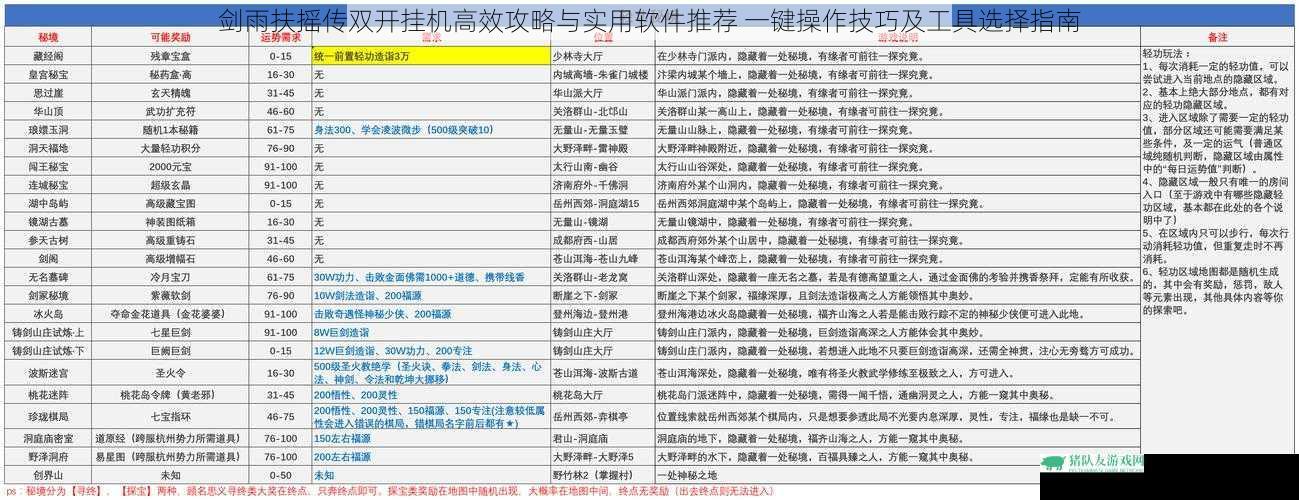Click the 桃花岛大厅 location cell
This screenshot has height=500, width=1299.
pyautogui.click(x=602, y=395)
